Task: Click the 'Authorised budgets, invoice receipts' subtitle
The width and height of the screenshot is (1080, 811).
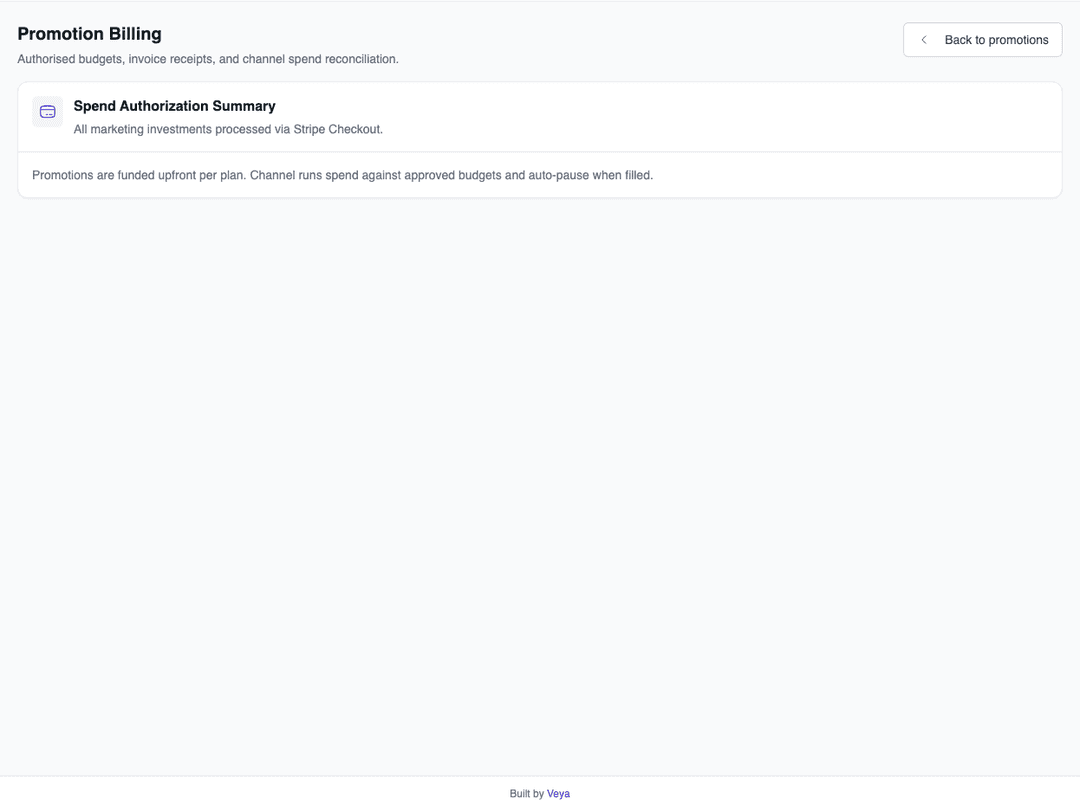Action: tap(208, 59)
